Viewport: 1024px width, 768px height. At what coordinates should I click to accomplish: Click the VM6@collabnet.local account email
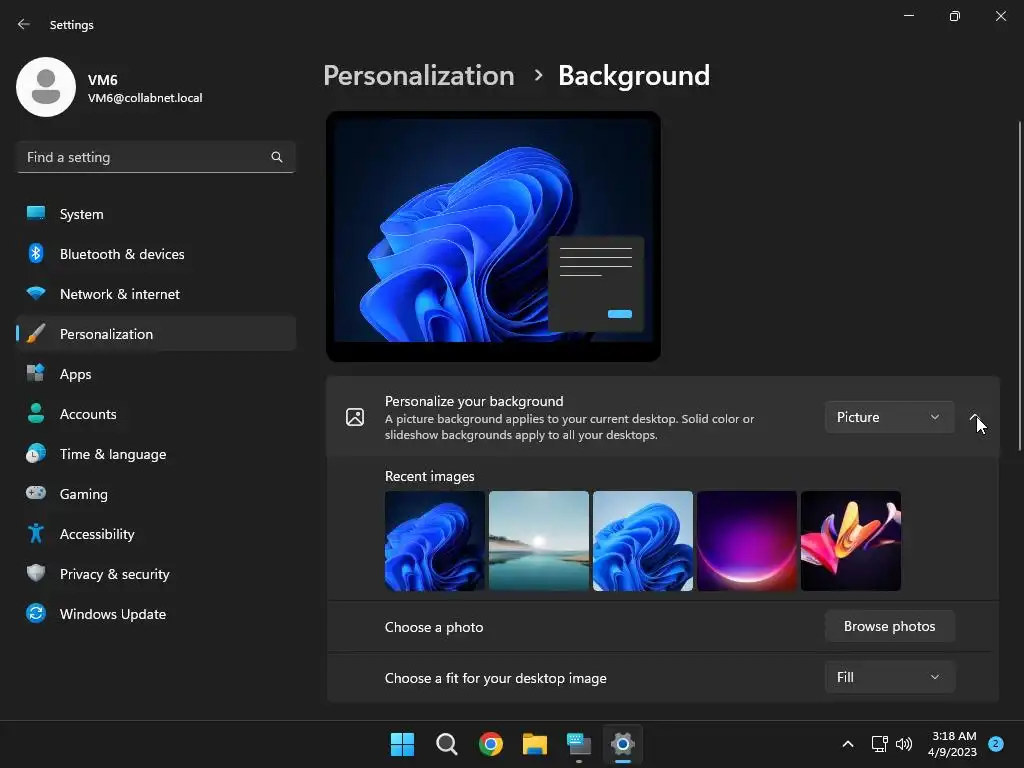[145, 98]
